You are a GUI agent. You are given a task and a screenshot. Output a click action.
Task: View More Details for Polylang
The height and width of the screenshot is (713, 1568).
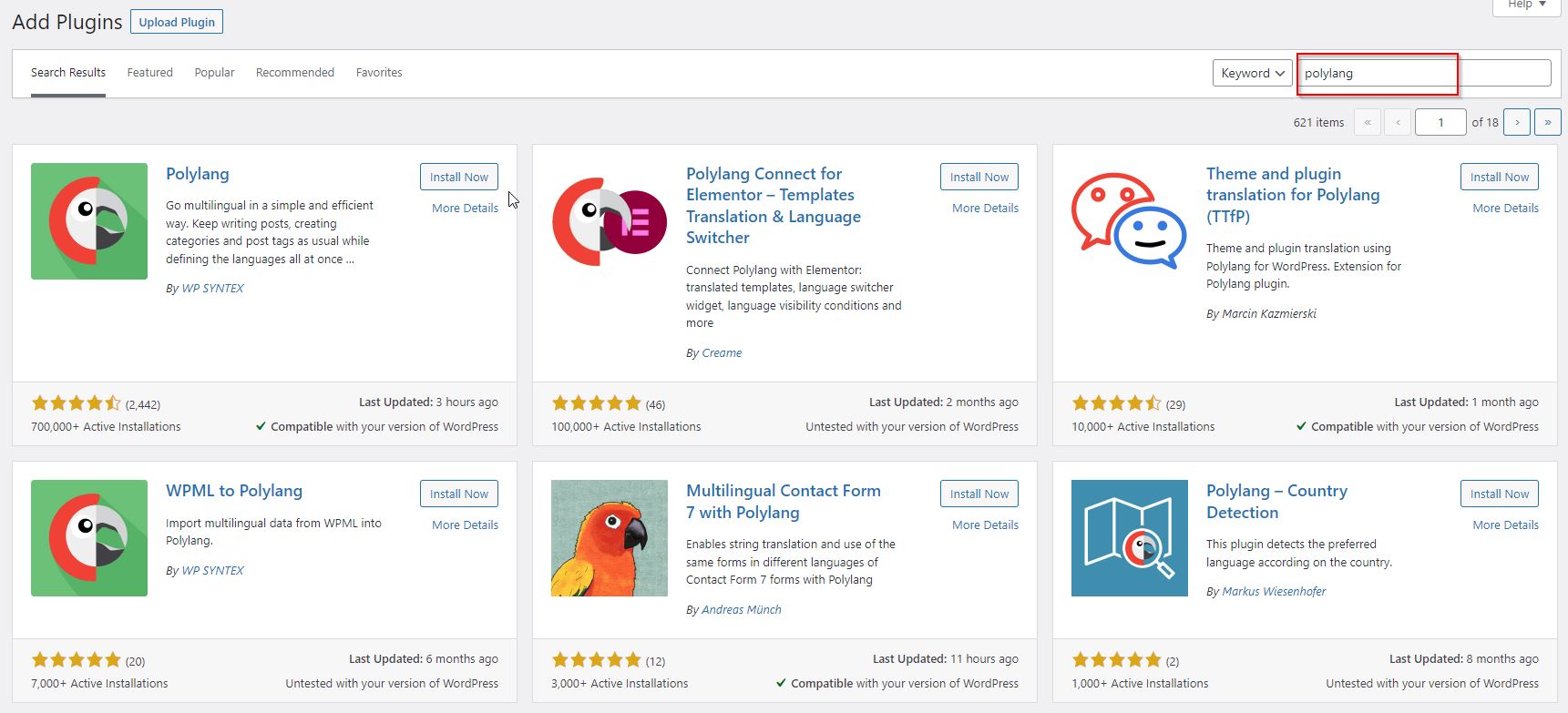click(465, 209)
